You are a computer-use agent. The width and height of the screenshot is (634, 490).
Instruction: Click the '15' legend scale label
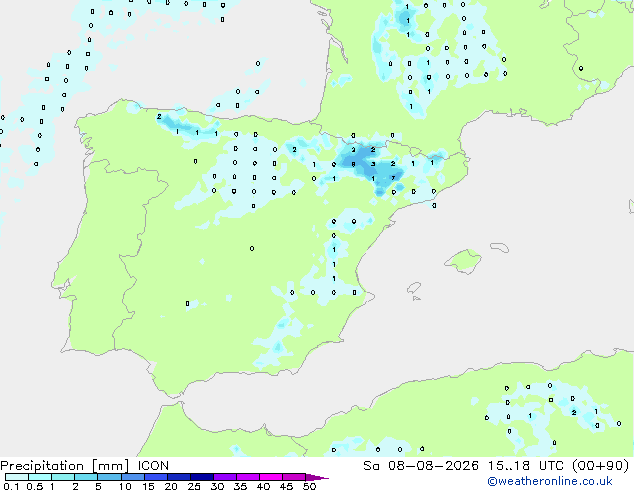148,486
